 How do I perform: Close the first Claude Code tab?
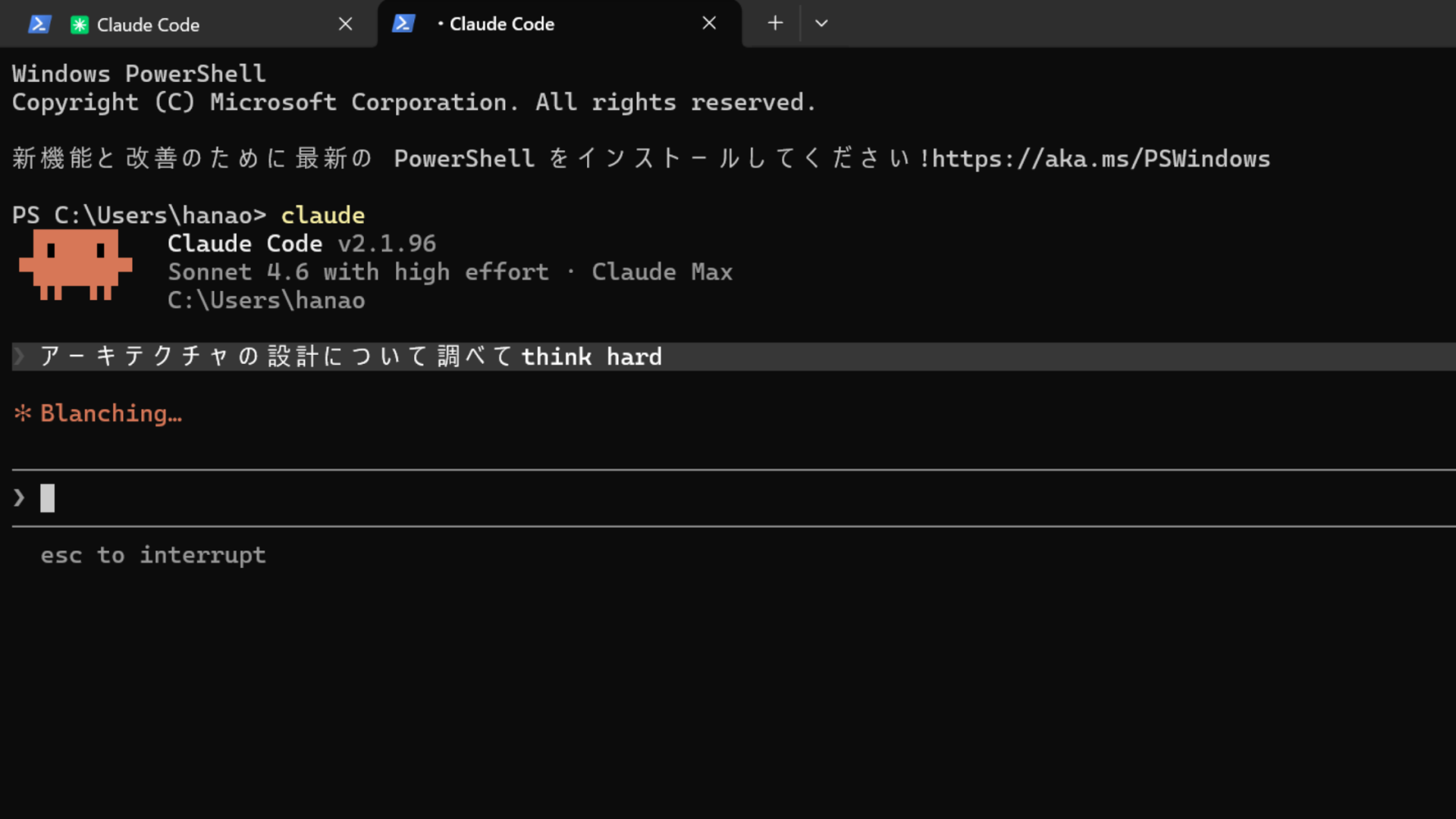click(345, 24)
